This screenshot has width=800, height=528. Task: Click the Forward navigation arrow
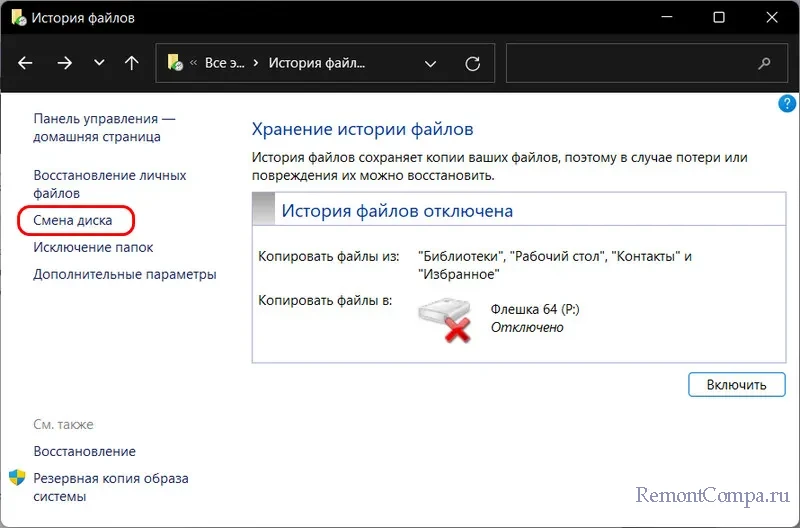click(x=64, y=63)
